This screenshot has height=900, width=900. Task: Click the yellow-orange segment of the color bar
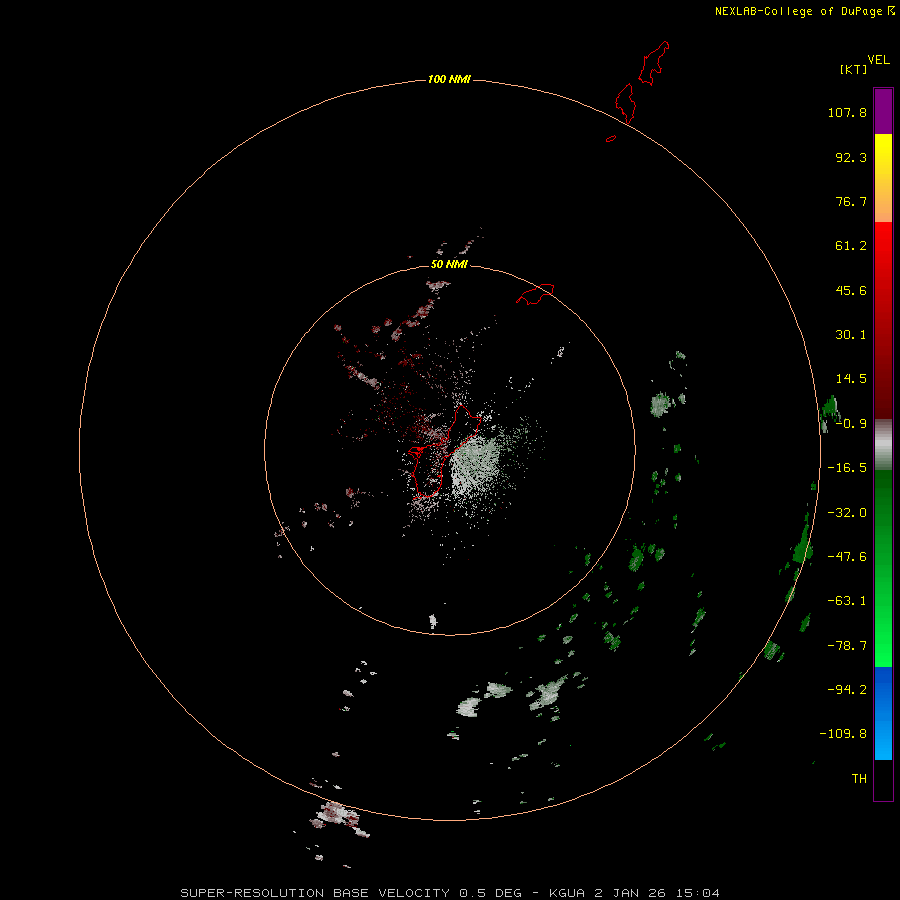pyautogui.click(x=883, y=178)
